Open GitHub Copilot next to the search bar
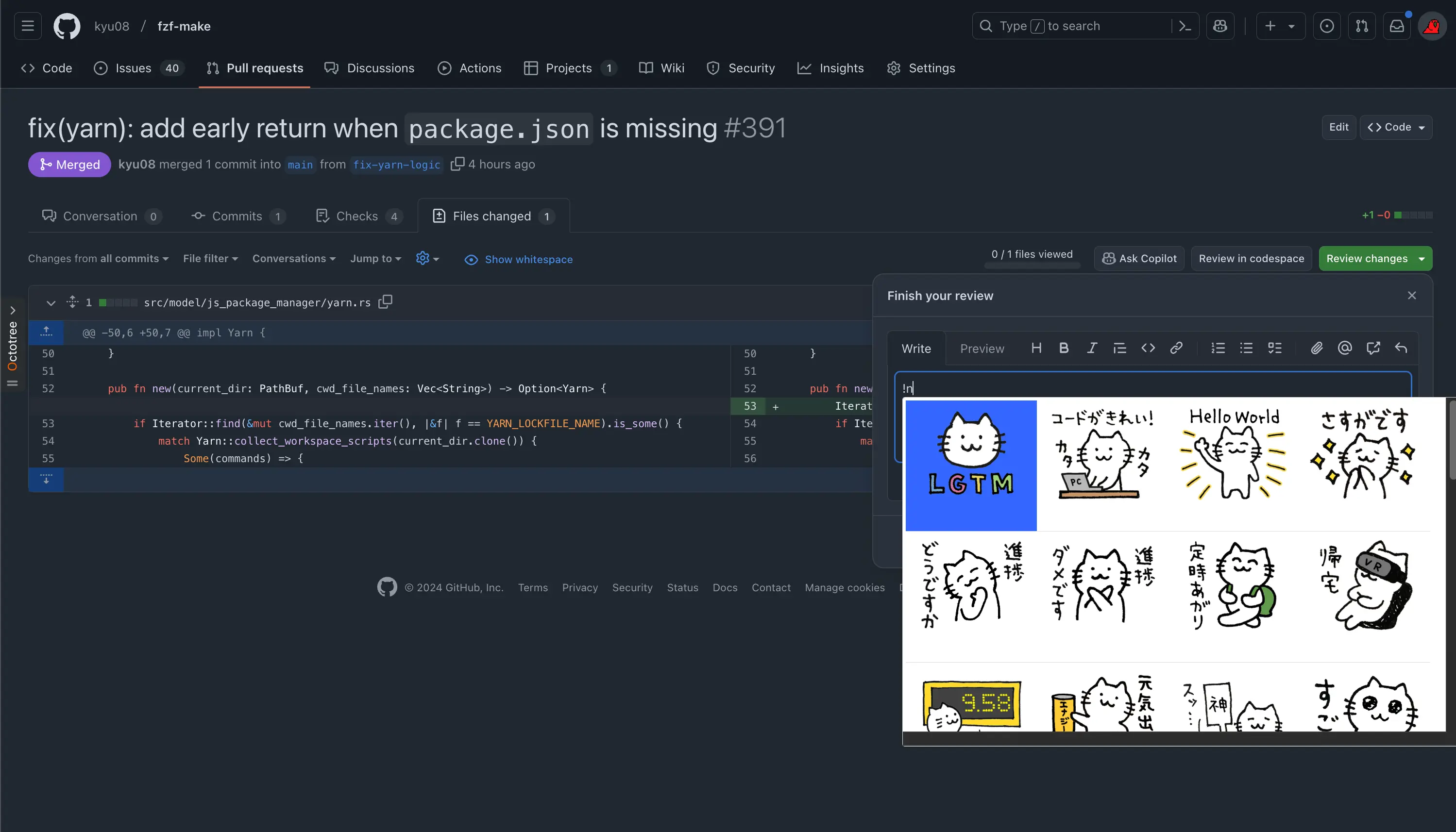 click(1220, 26)
